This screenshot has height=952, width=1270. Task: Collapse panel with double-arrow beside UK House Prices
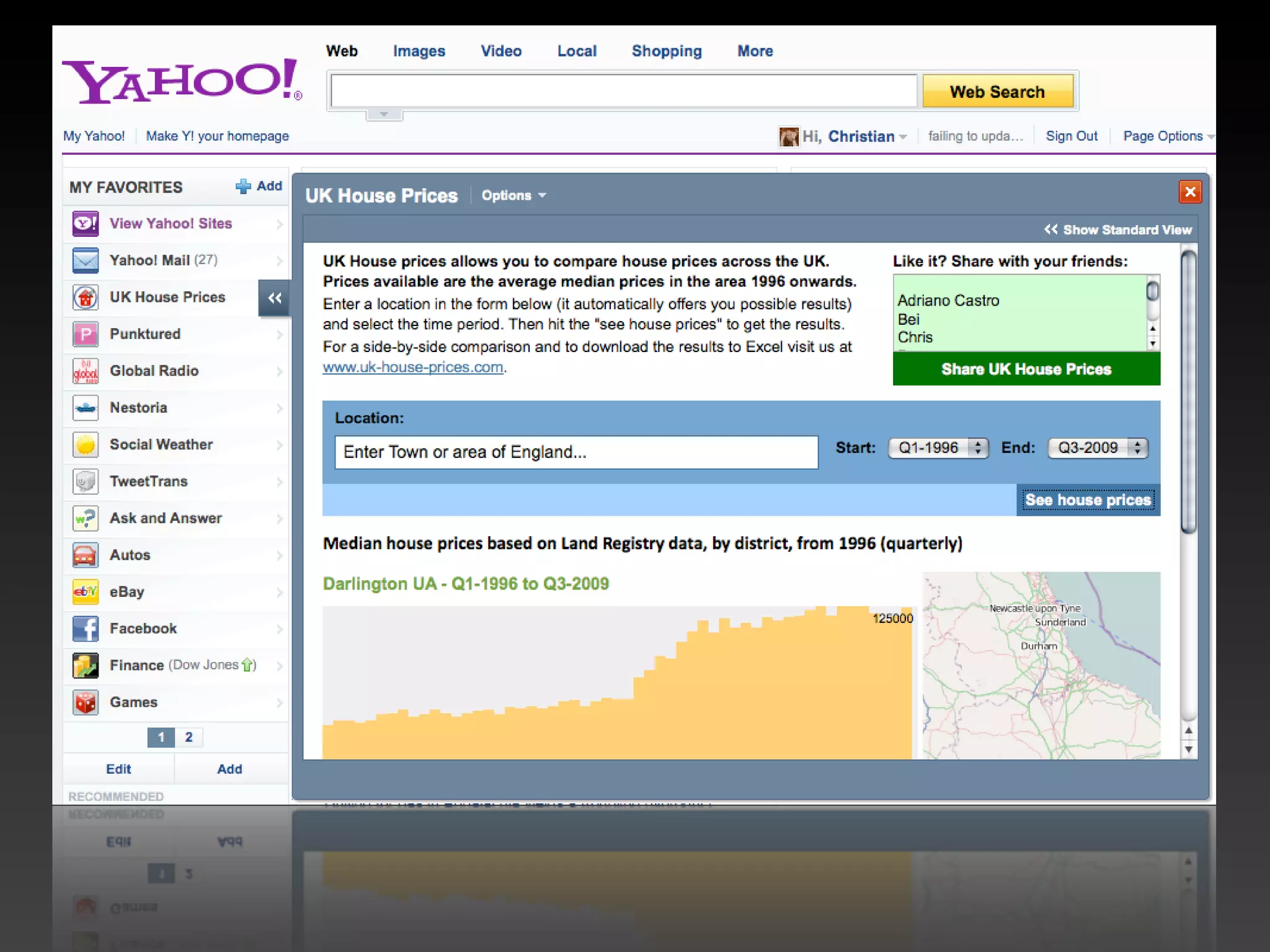tap(275, 298)
